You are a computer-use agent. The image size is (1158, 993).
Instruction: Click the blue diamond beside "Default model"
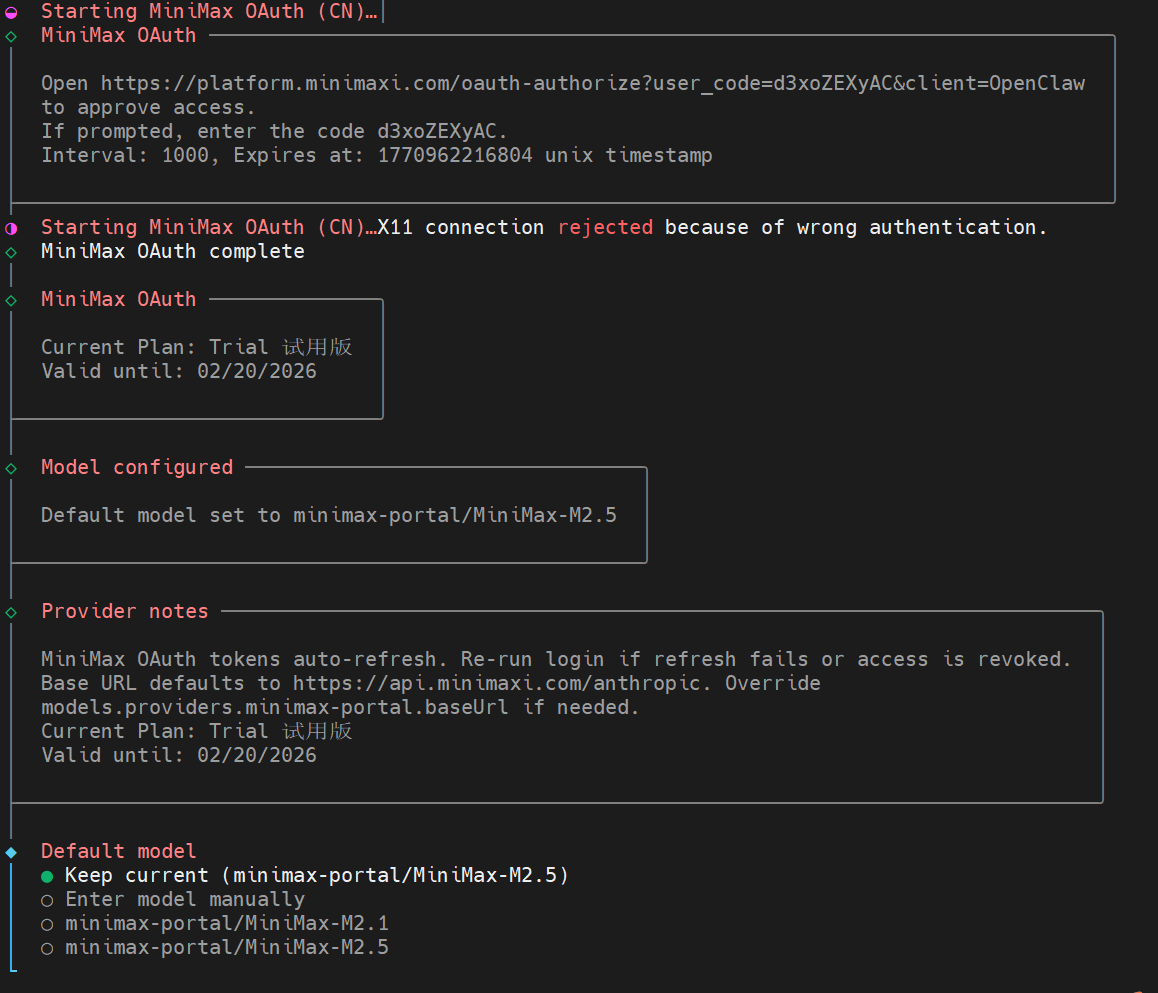click(11, 852)
